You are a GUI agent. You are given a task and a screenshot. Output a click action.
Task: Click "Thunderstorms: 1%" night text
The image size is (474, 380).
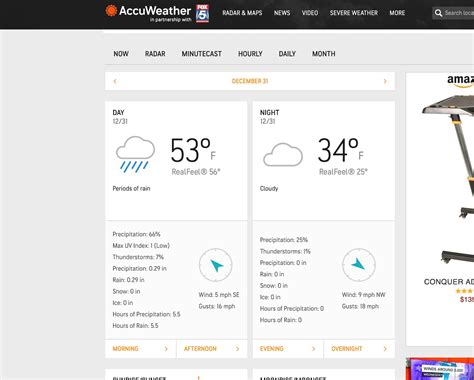pyautogui.click(x=285, y=251)
